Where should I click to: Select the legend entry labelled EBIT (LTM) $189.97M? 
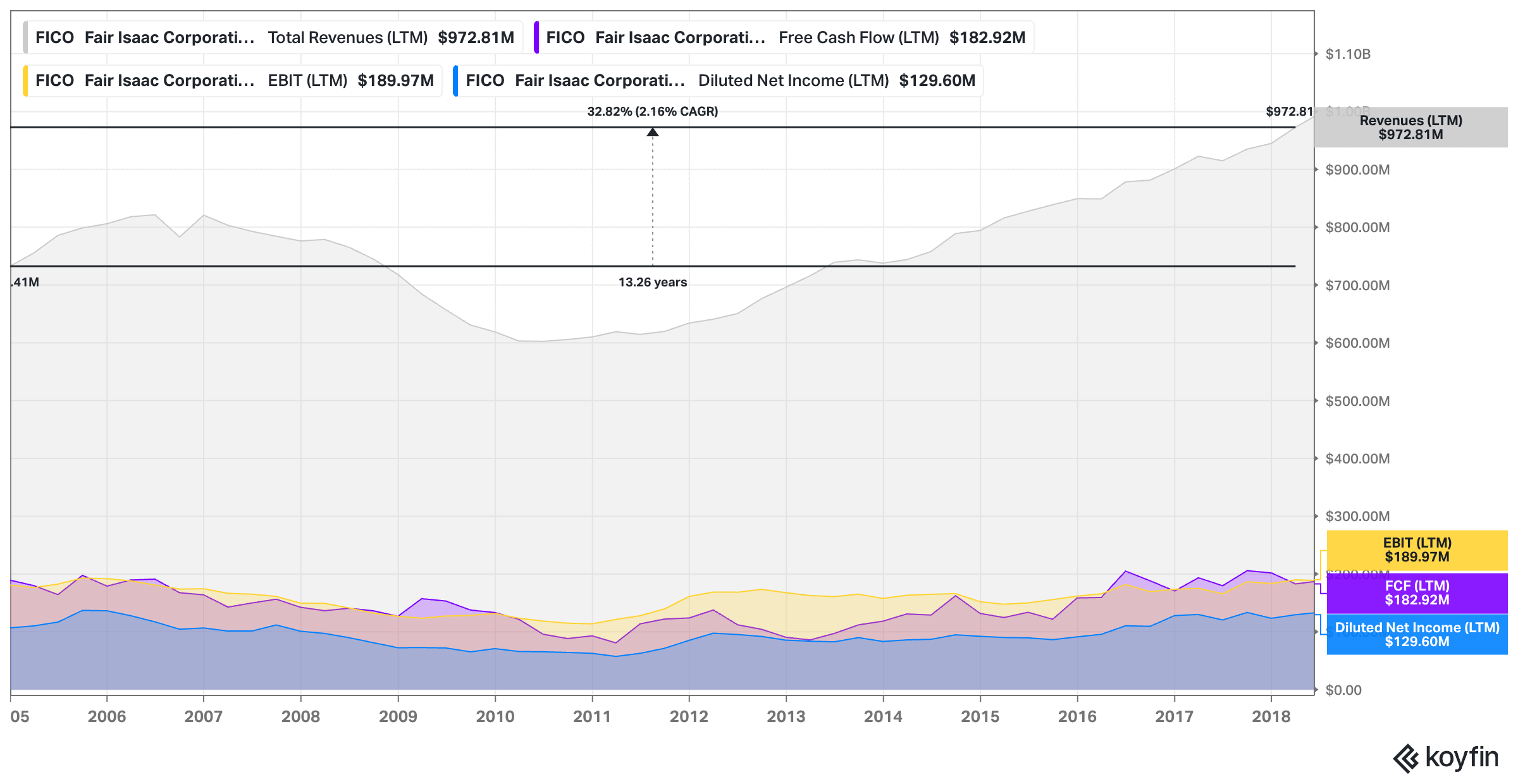point(232,80)
